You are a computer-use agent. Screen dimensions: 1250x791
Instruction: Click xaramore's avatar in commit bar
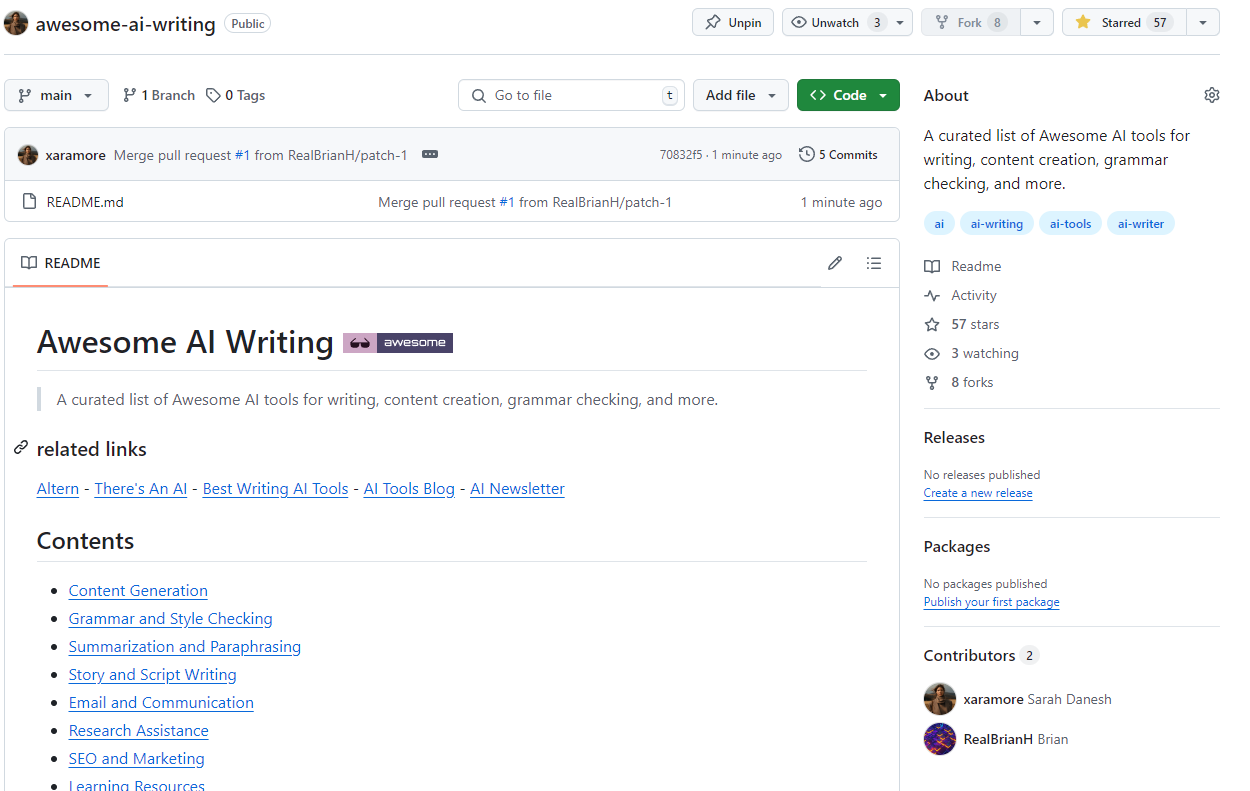pyautogui.click(x=28, y=155)
